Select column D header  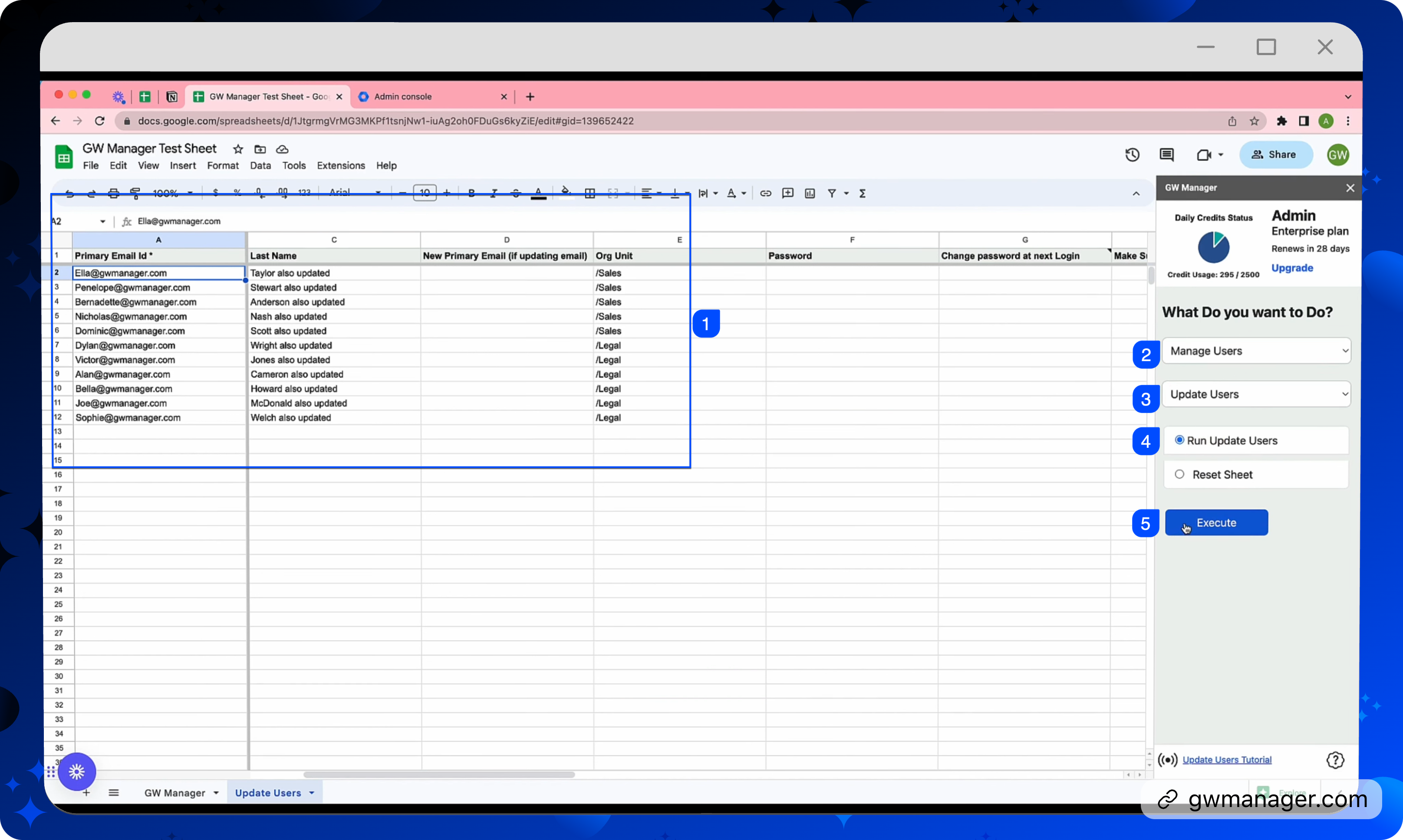click(x=506, y=240)
